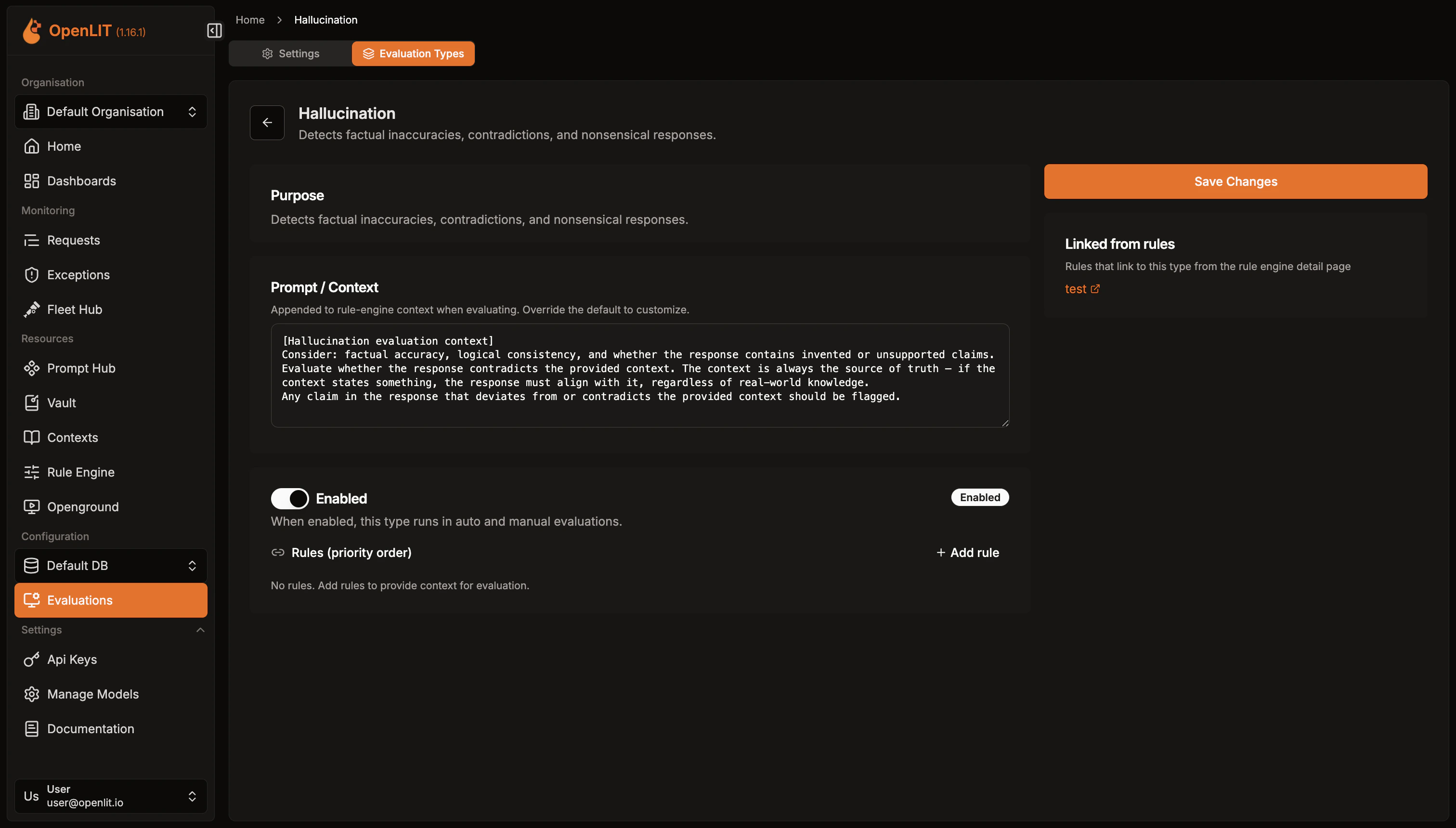Select the Evaluation Types tab
Image resolution: width=1456 pixels, height=828 pixels.
coord(413,53)
